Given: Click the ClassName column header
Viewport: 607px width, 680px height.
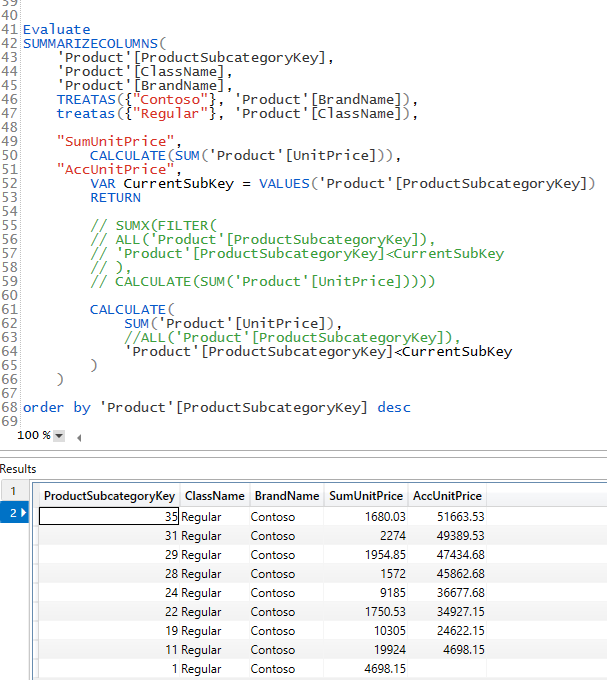Looking at the screenshot, I should point(215,496).
